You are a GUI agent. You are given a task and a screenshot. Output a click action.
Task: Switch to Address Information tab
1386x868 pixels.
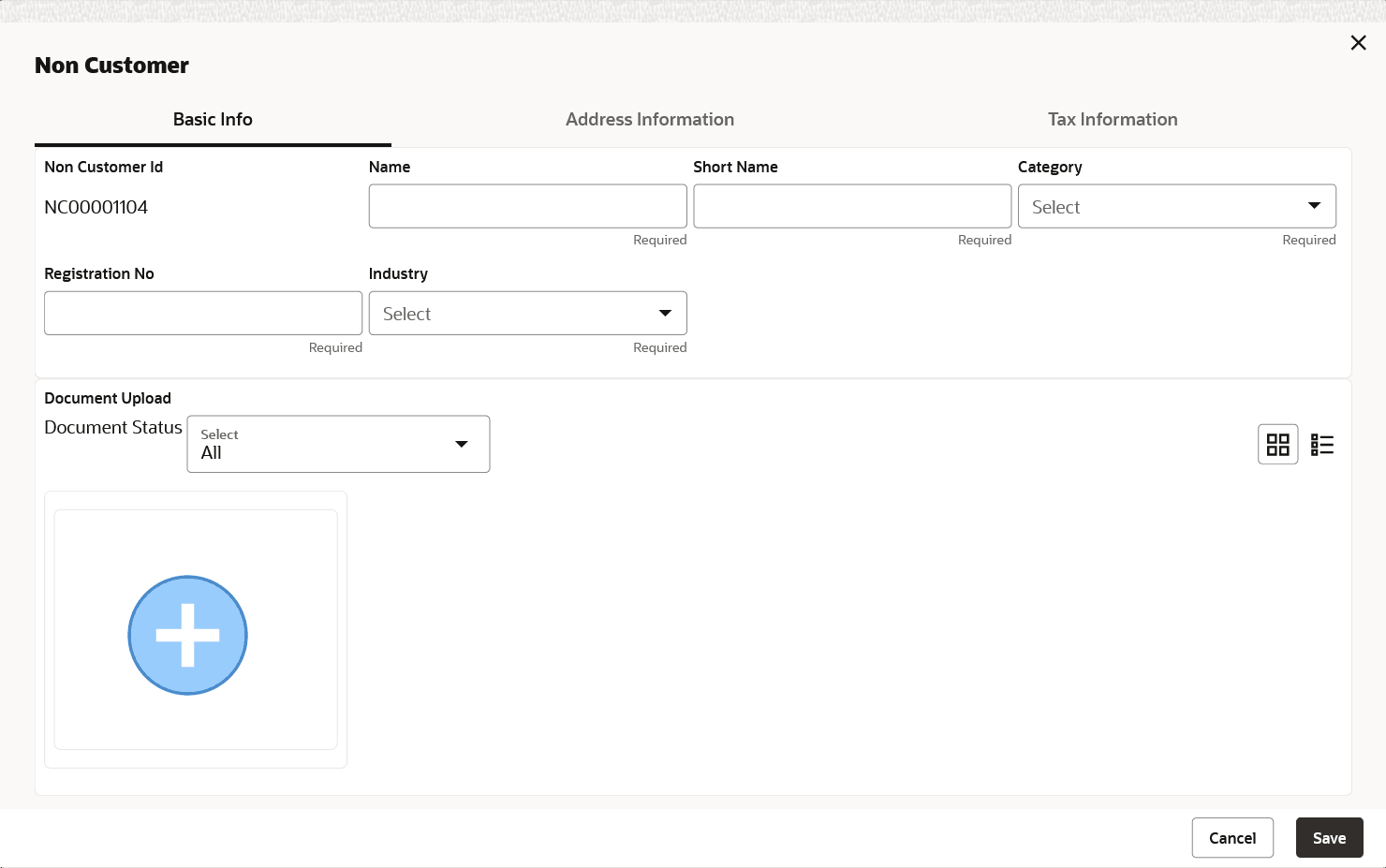pos(649,120)
